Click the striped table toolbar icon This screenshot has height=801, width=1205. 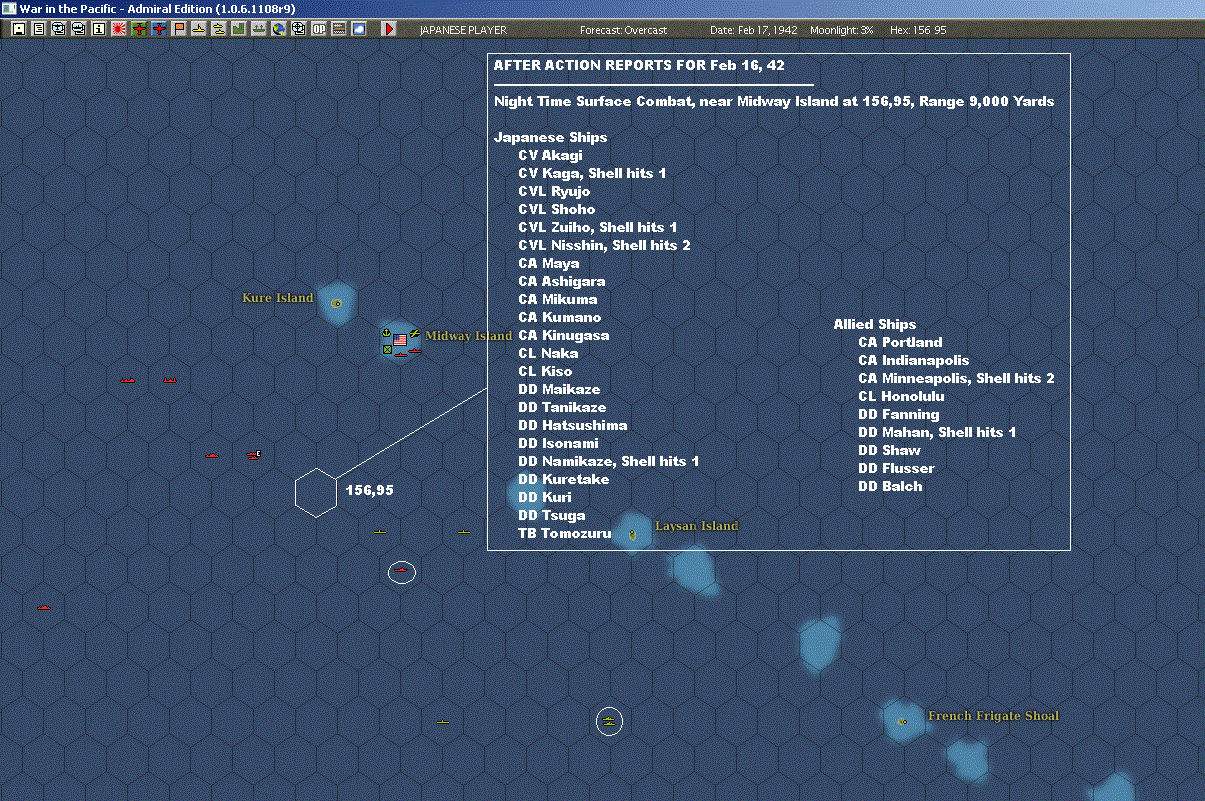tap(338, 29)
